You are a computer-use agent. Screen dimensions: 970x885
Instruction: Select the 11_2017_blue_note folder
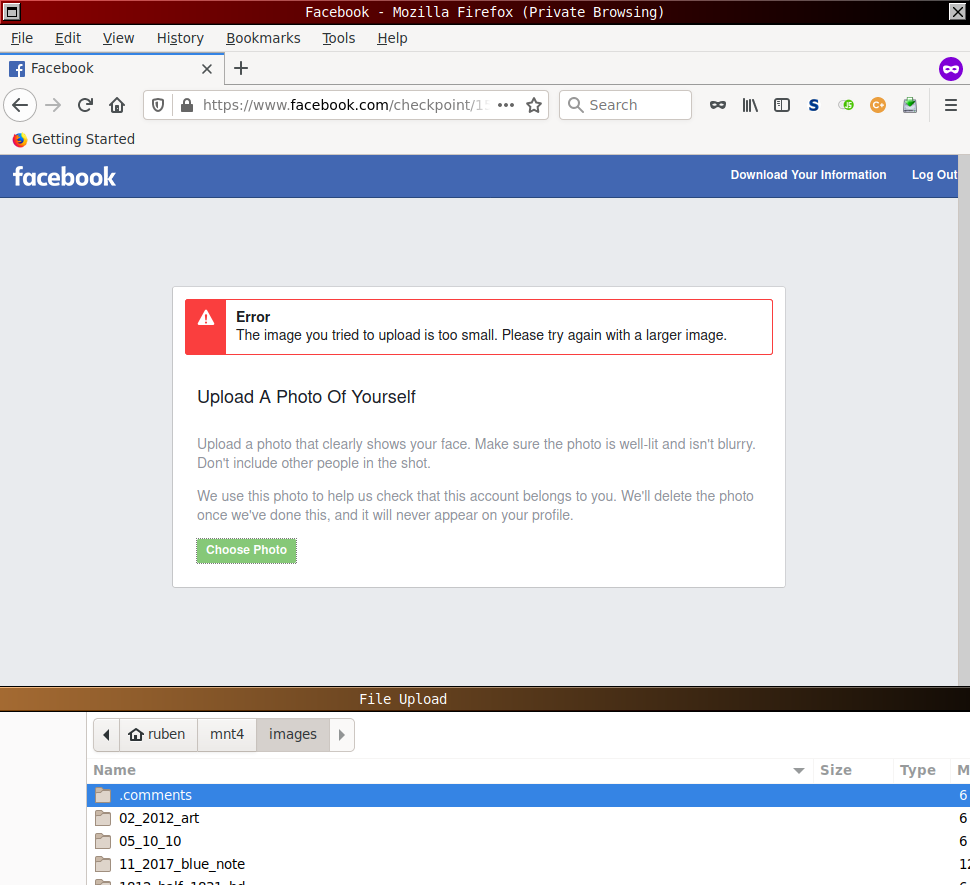tap(528, 864)
